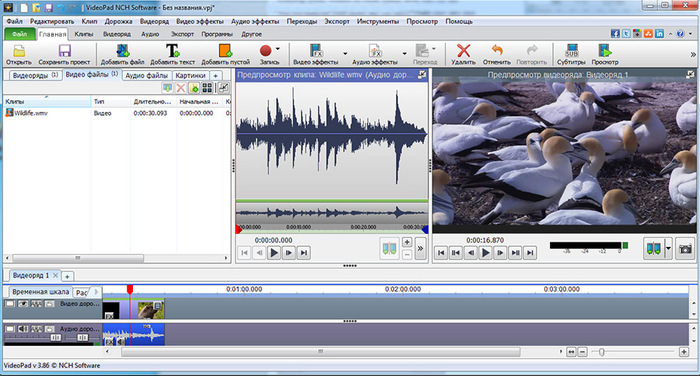Click the Сохранить проект floppy disk icon
Image resolution: width=700 pixels, height=376 pixels.
coord(65,51)
